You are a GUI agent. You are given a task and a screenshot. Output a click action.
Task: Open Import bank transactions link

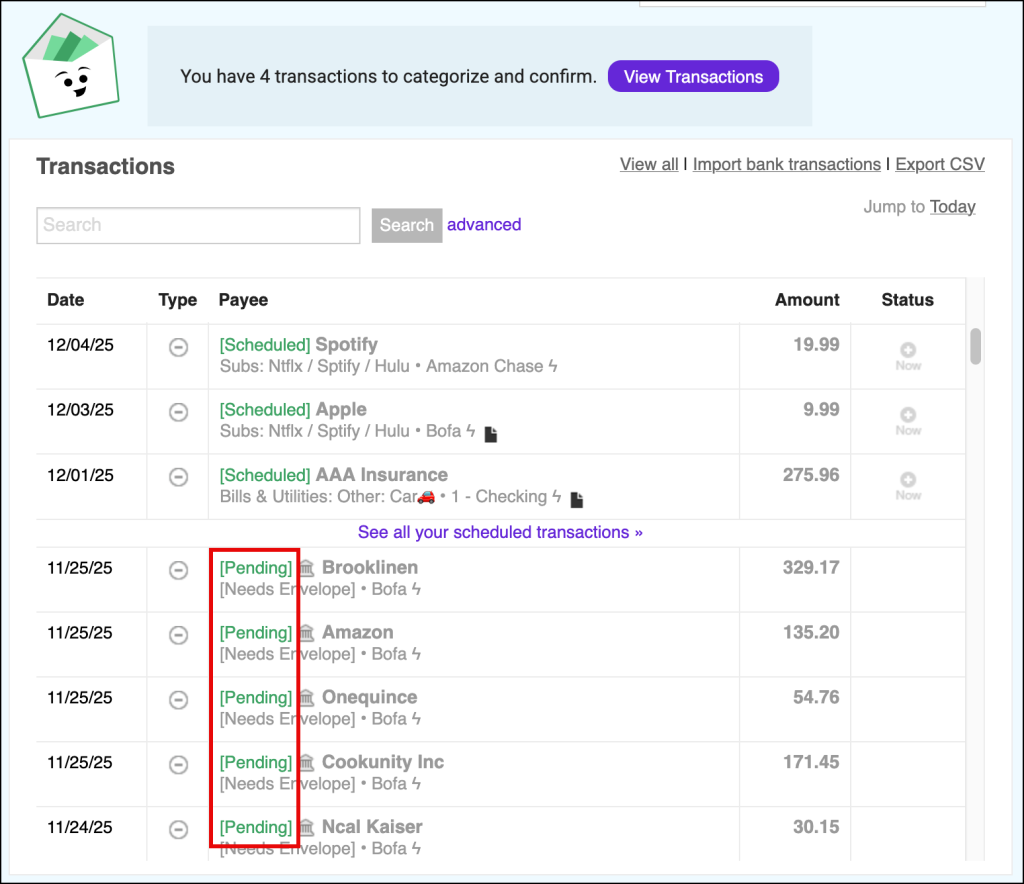(x=786, y=165)
